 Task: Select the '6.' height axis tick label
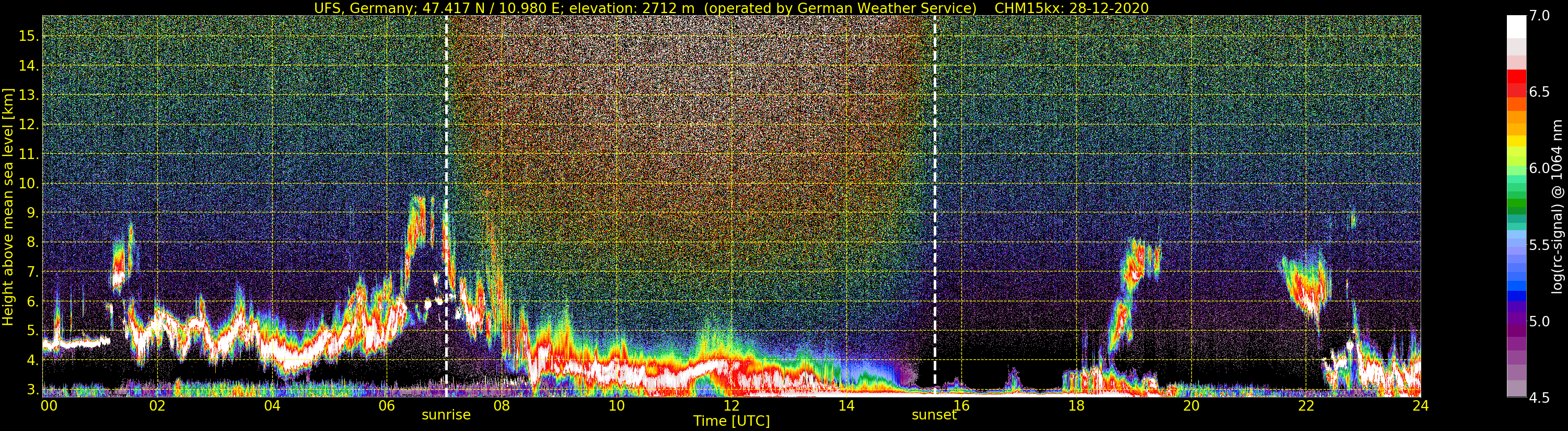click(x=33, y=302)
